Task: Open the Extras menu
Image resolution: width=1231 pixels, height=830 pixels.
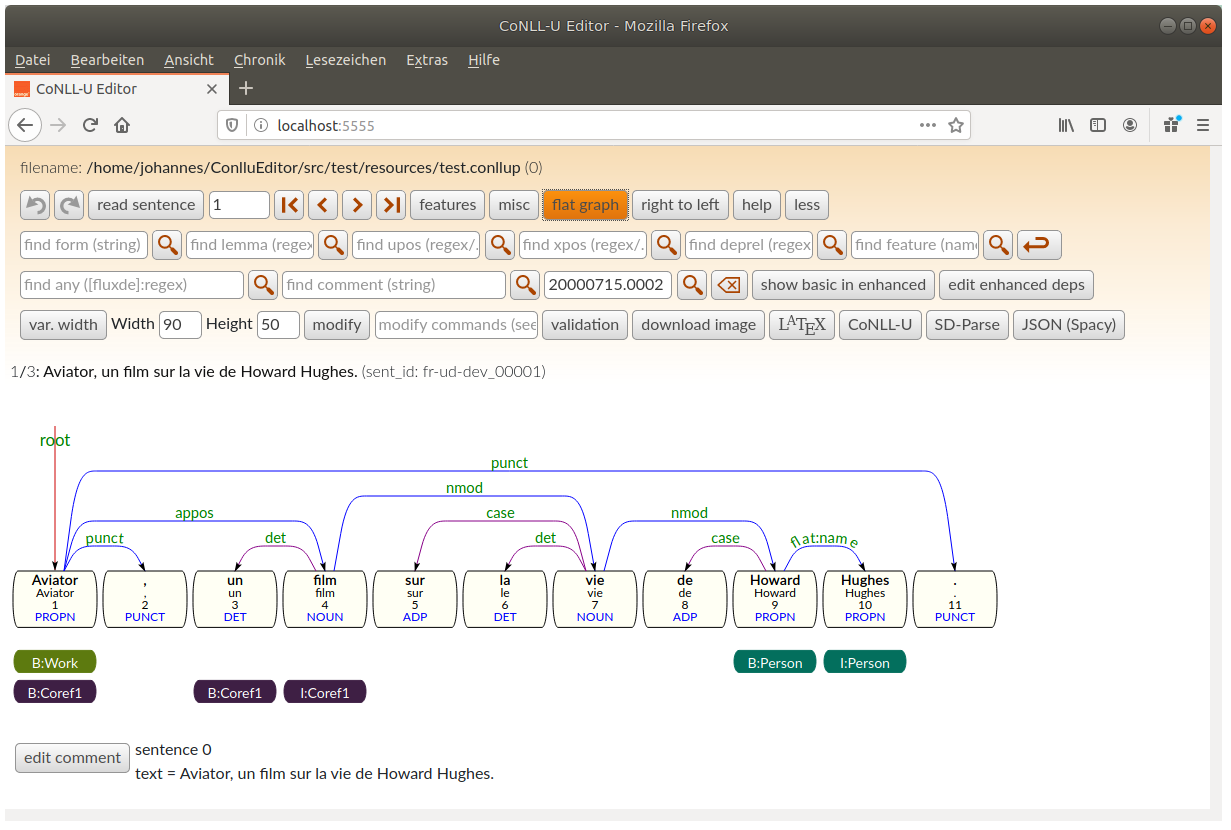Action: coord(427,60)
